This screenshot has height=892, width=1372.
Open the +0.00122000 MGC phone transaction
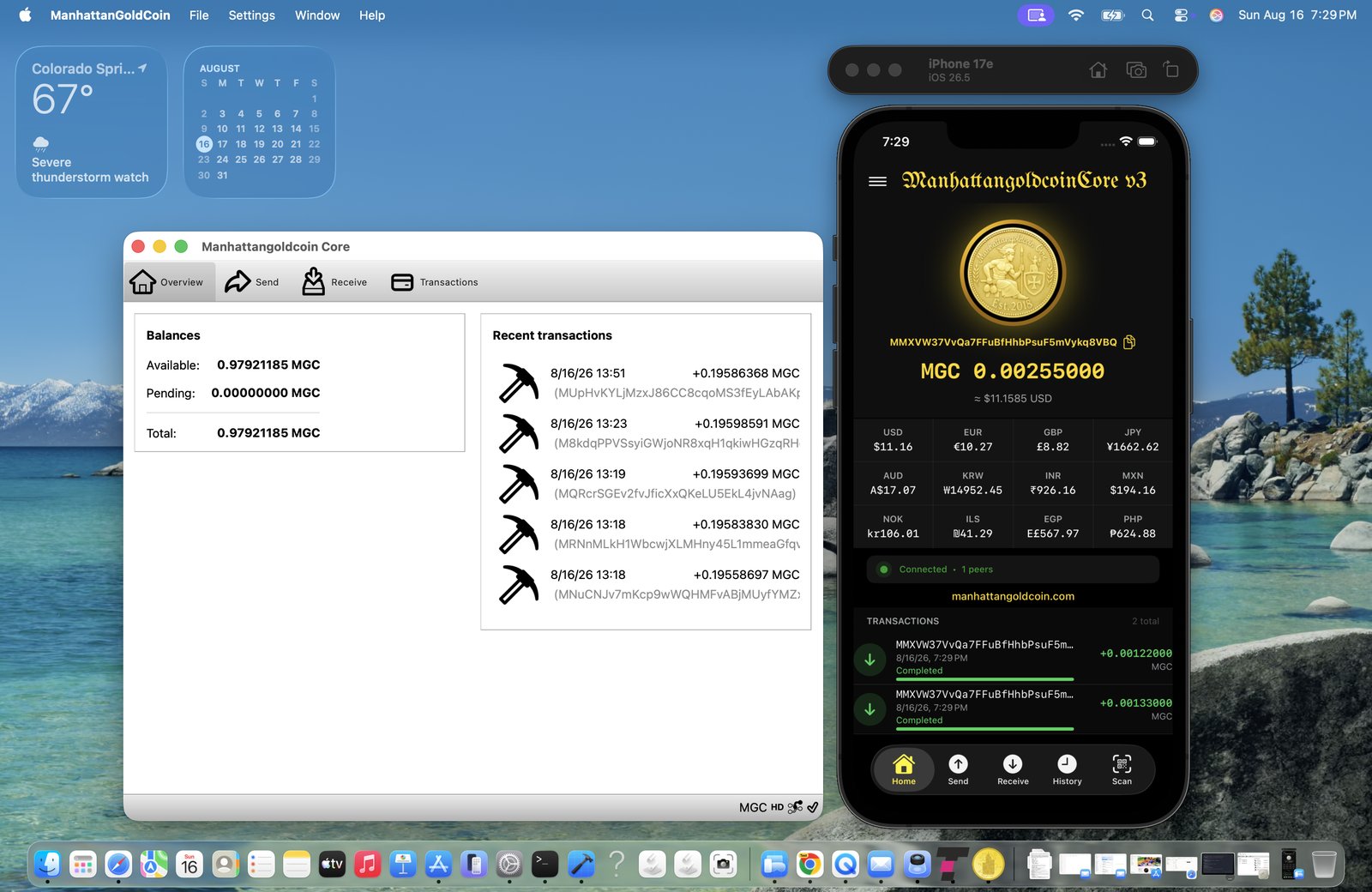pos(1013,658)
